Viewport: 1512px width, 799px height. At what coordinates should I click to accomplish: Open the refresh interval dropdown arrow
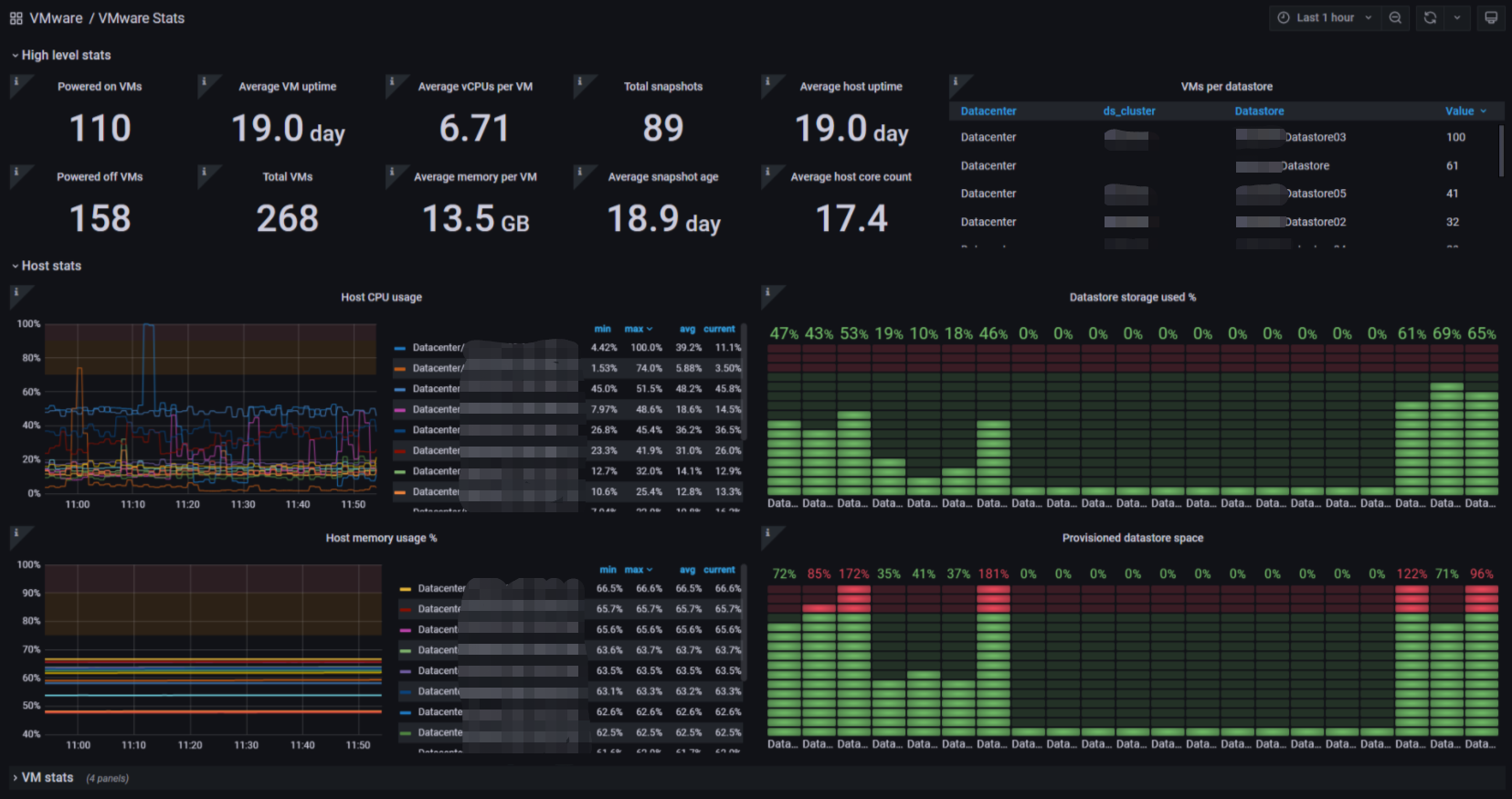pos(1457,17)
